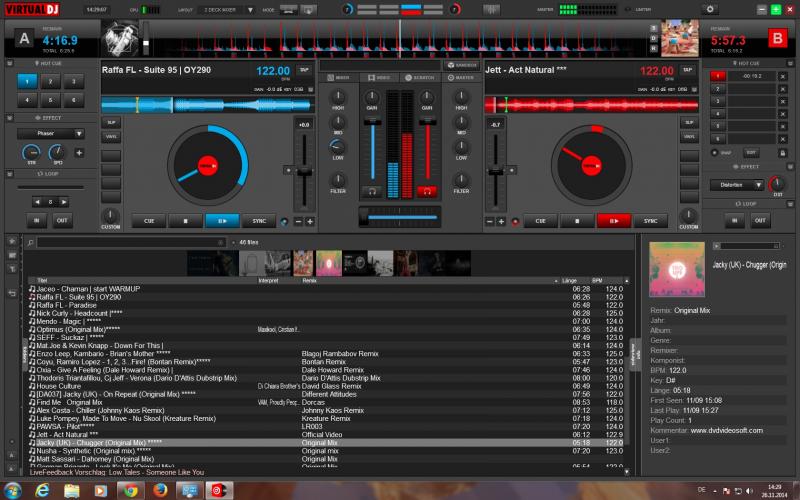Click the library search magnifier icon

(30, 243)
